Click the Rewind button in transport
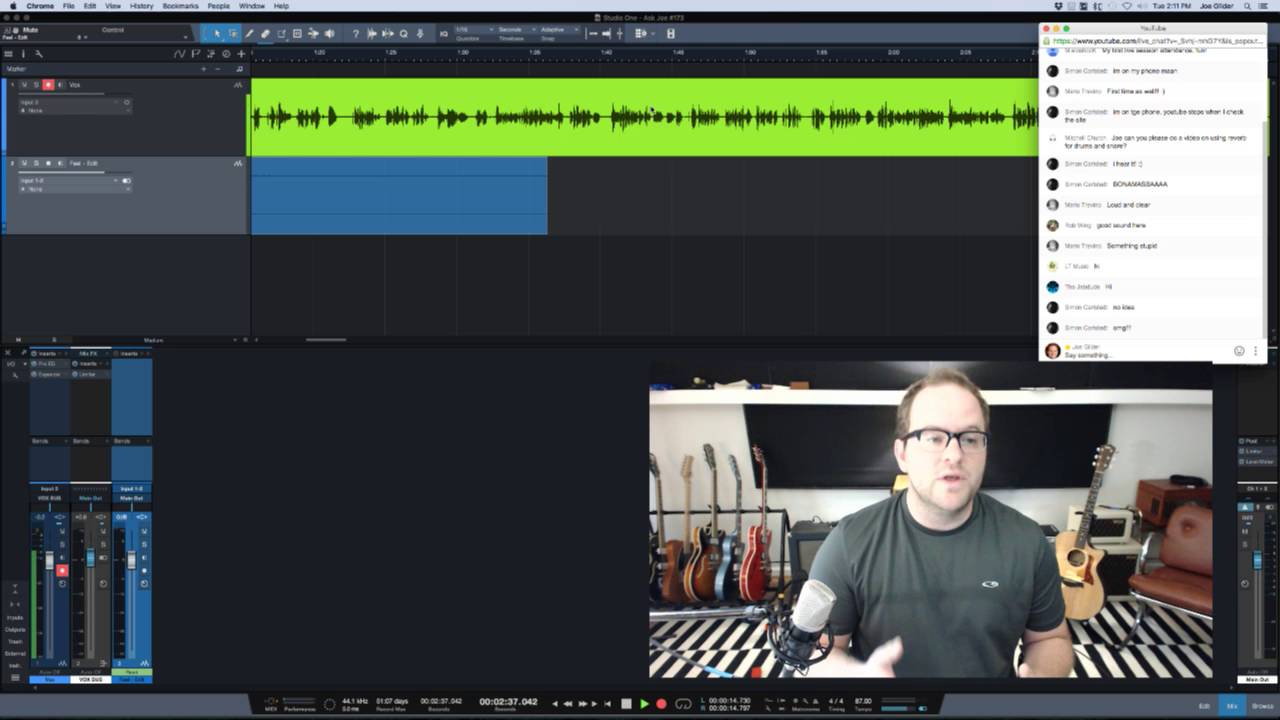The height and width of the screenshot is (720, 1280). pos(569,704)
